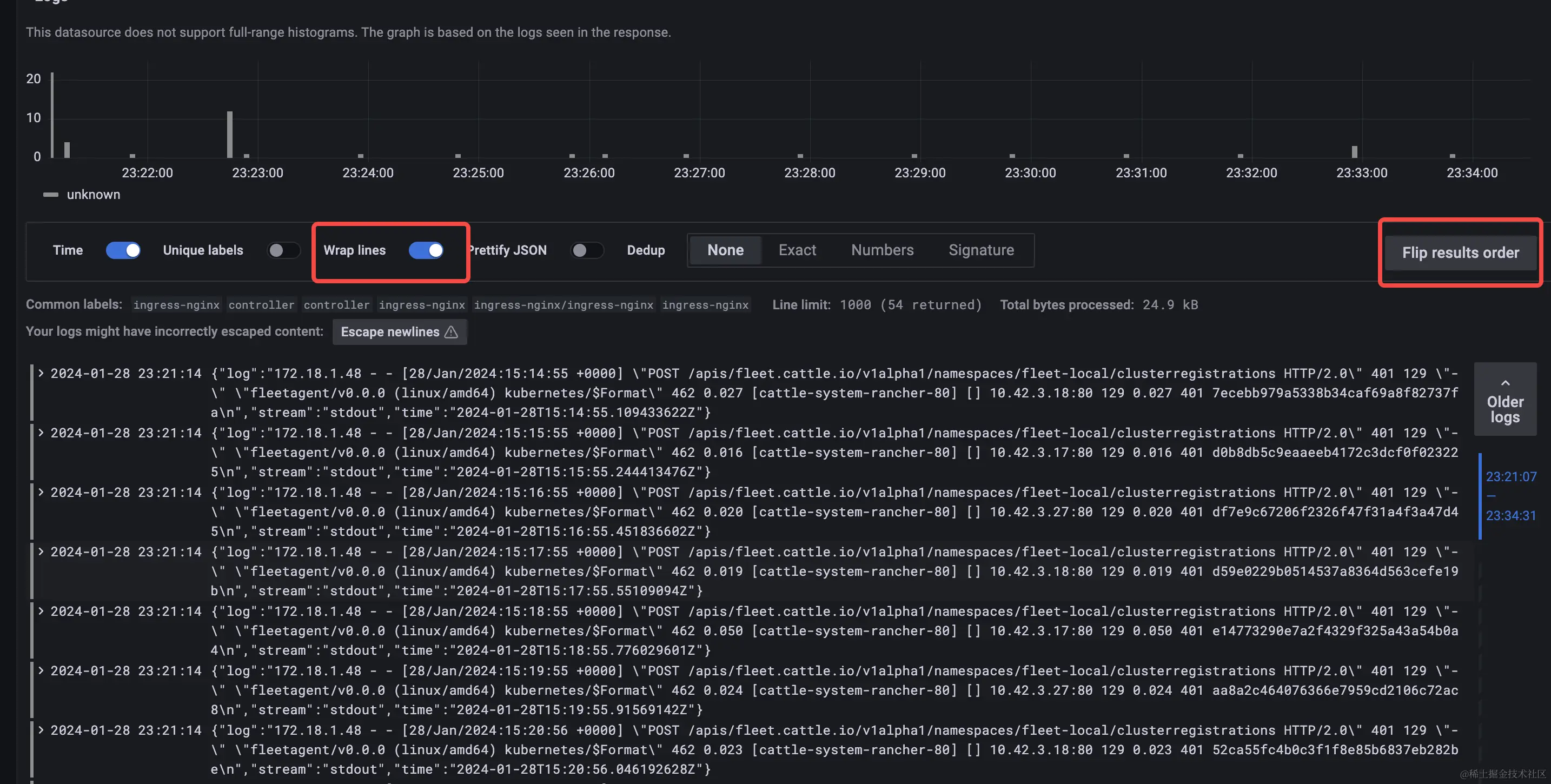The width and height of the screenshot is (1551, 784).
Task: Load Older logs
Action: (x=1504, y=399)
